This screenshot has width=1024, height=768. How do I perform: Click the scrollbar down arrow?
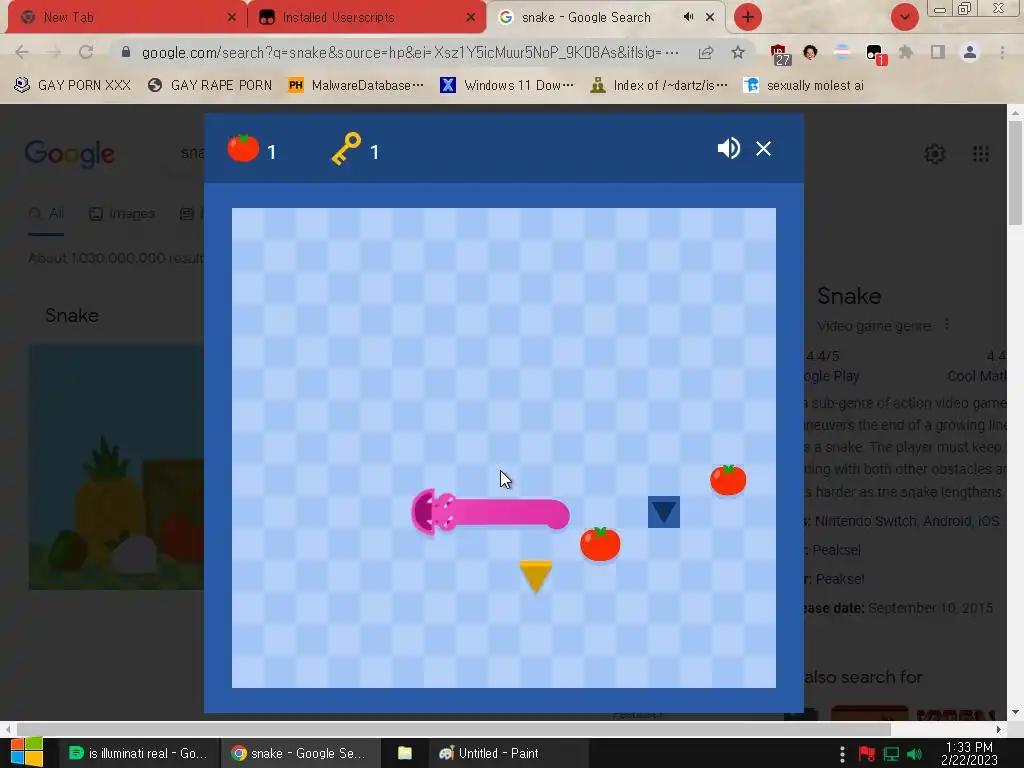click(1016, 712)
